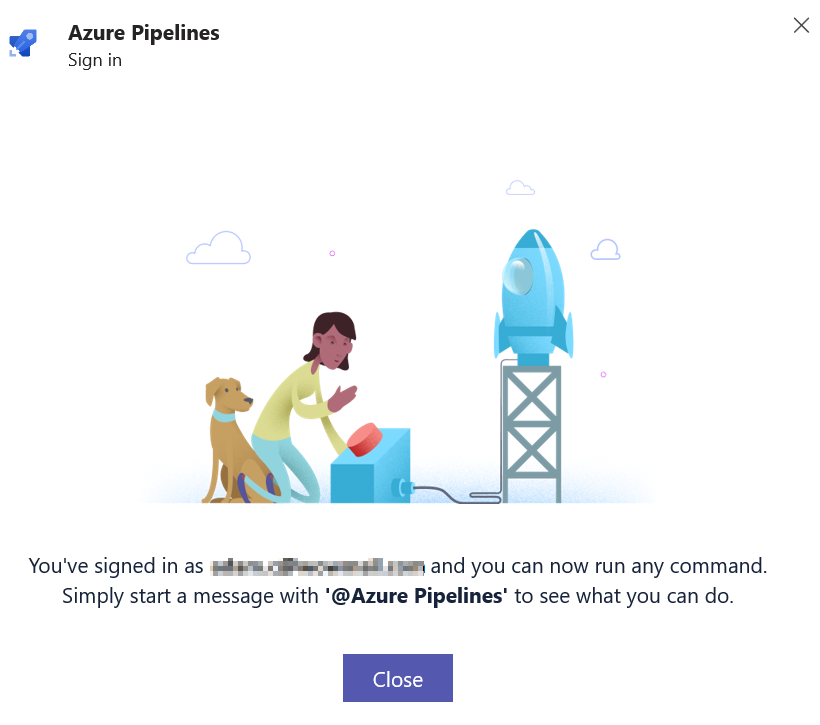Click the Azure Pipelines rocket logo icon
Image resolution: width=820 pixels, height=725 pixels.
click(x=23, y=43)
